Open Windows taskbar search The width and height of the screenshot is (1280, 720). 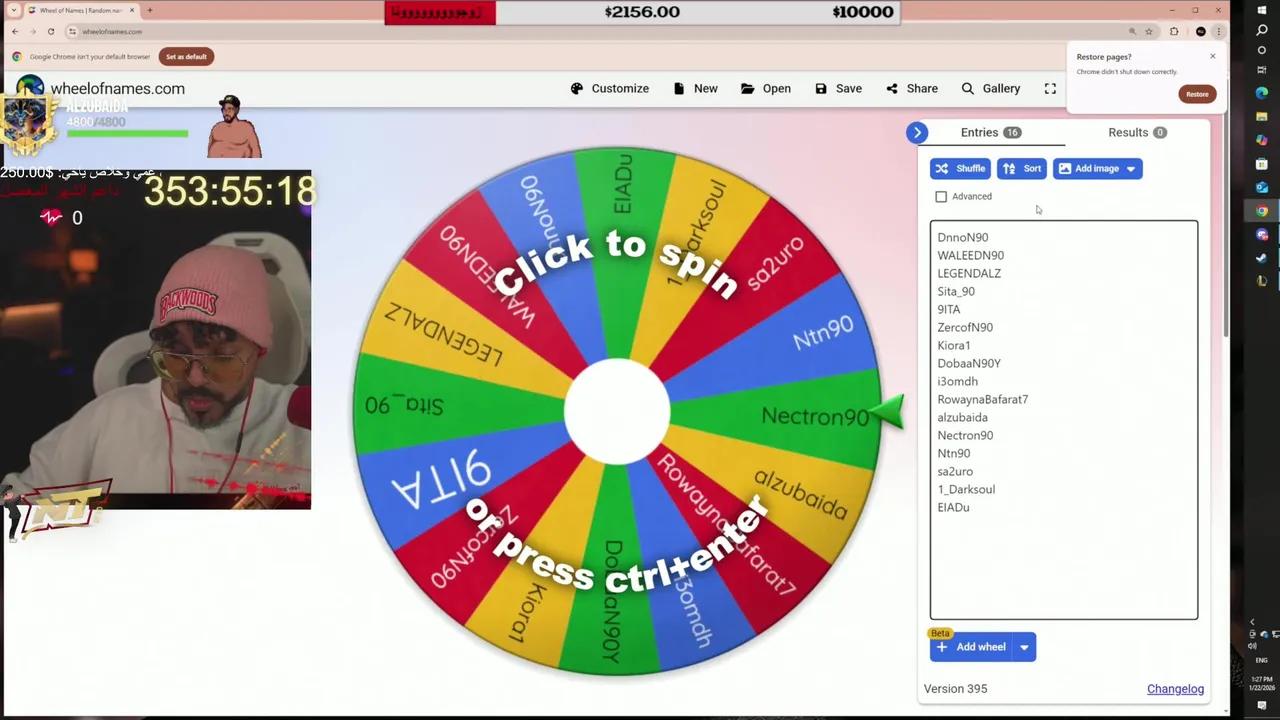1261,30
